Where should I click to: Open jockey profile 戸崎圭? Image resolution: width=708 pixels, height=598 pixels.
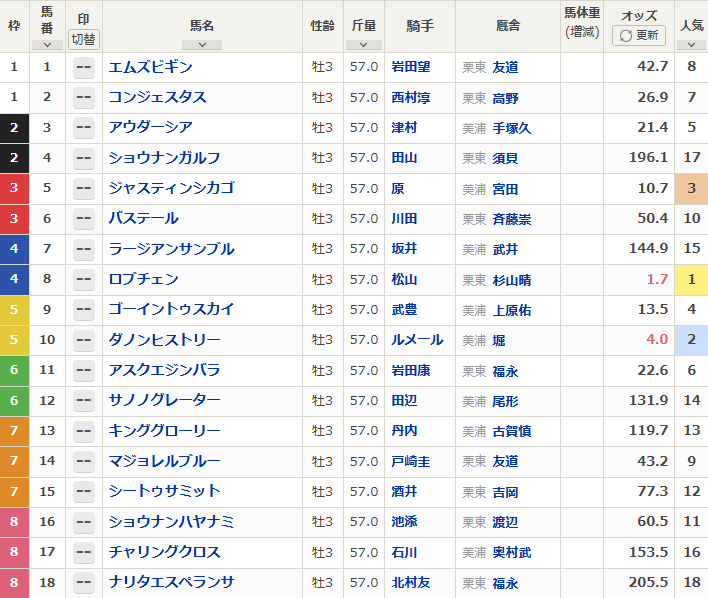(x=410, y=461)
